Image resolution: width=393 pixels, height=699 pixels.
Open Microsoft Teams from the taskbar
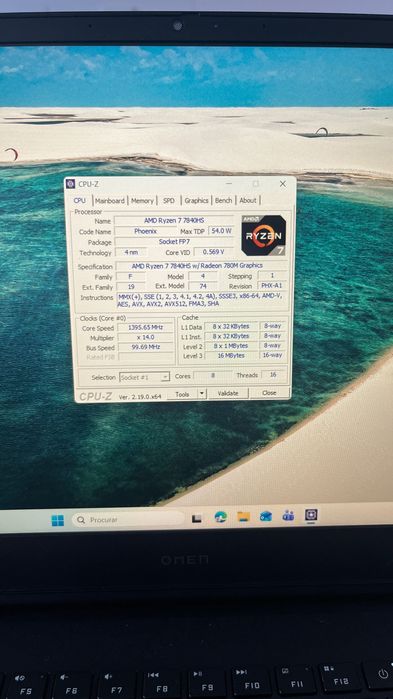click(x=288, y=516)
